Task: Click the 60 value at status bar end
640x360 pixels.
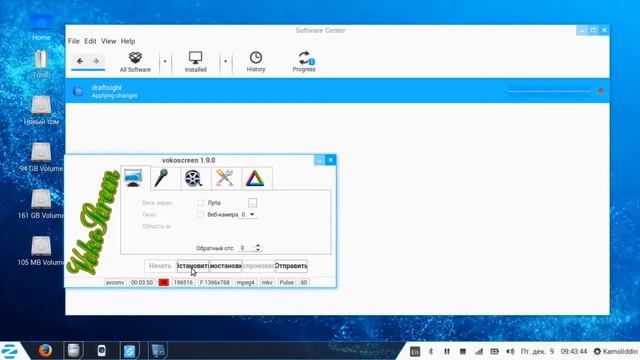Action: [x=304, y=282]
